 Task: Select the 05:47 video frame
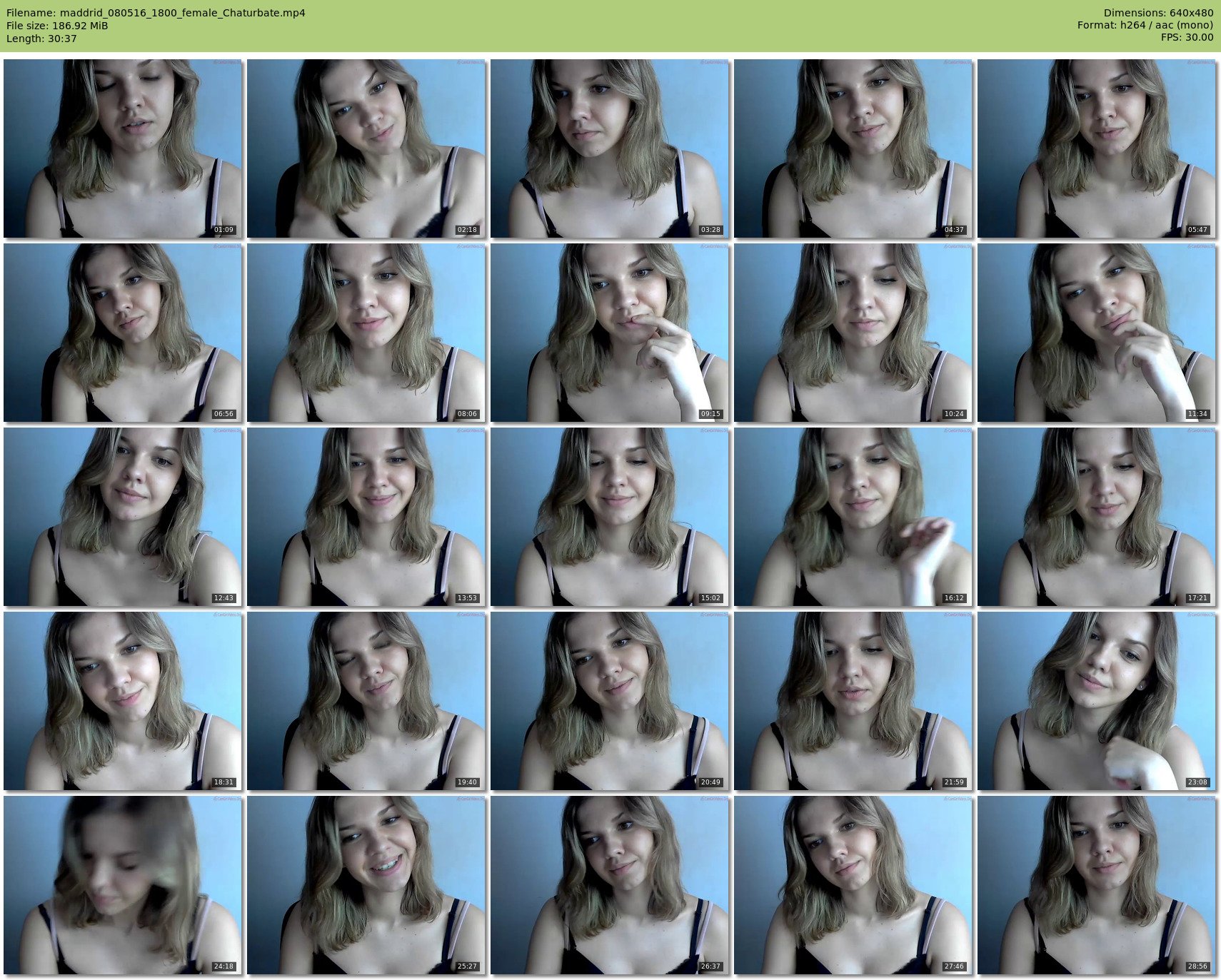(1097, 148)
